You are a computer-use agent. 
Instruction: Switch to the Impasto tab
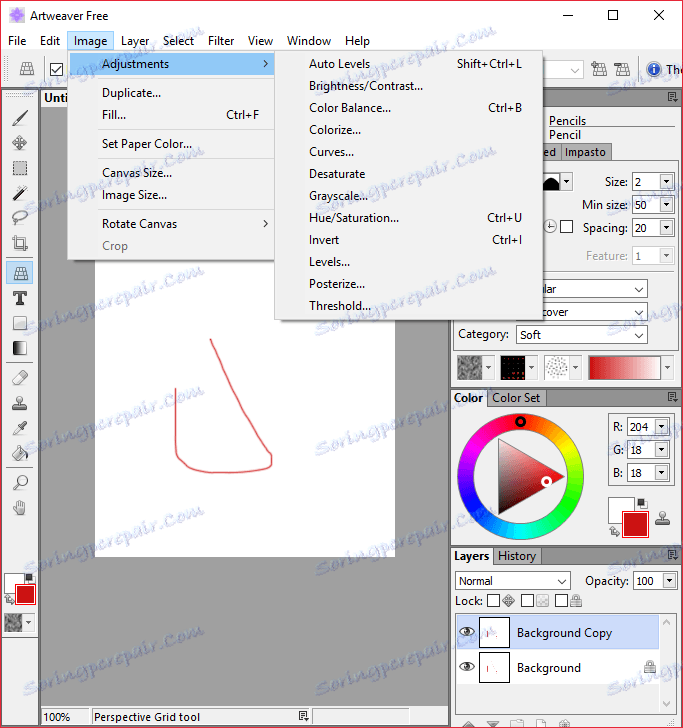585,152
